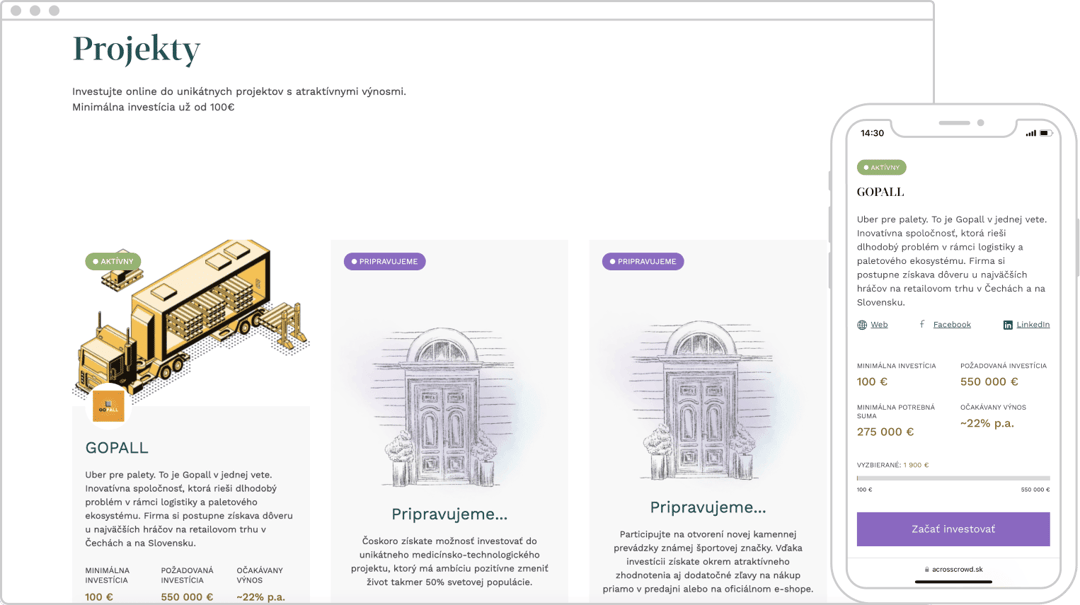The width and height of the screenshot is (1080, 605).
Task: Click '100 €' value on desktop Gopall card
Action: pyautogui.click(x=99, y=597)
